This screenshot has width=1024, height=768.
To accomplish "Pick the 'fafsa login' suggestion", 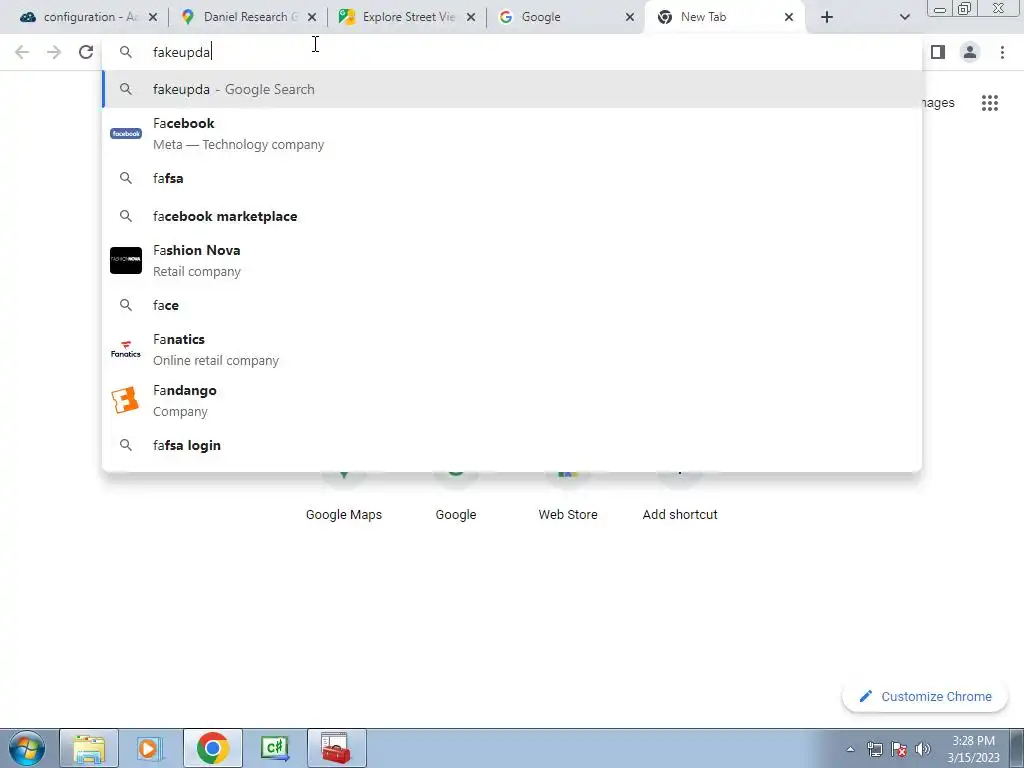I will click(x=512, y=445).
